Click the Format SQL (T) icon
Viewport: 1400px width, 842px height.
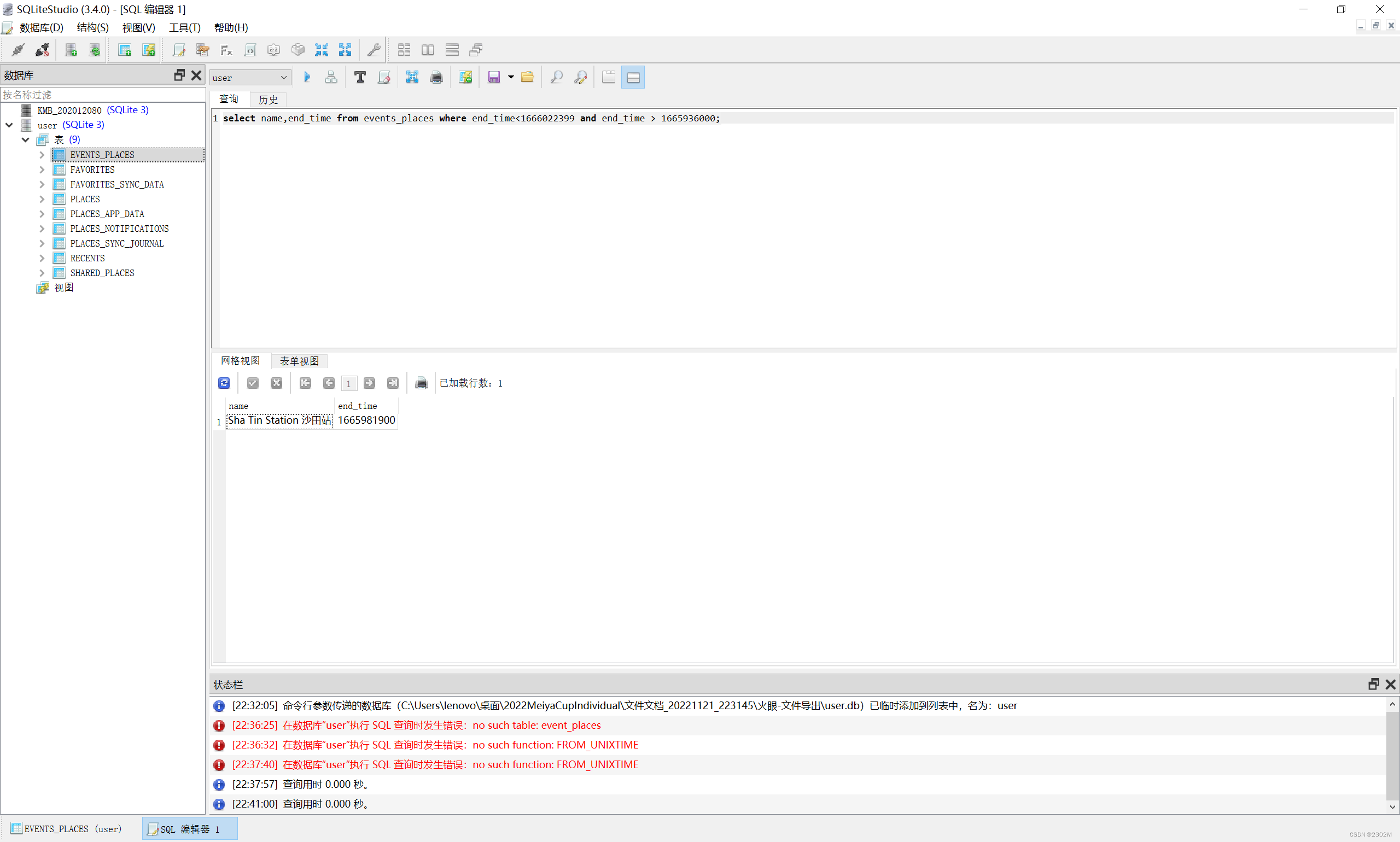(360, 77)
